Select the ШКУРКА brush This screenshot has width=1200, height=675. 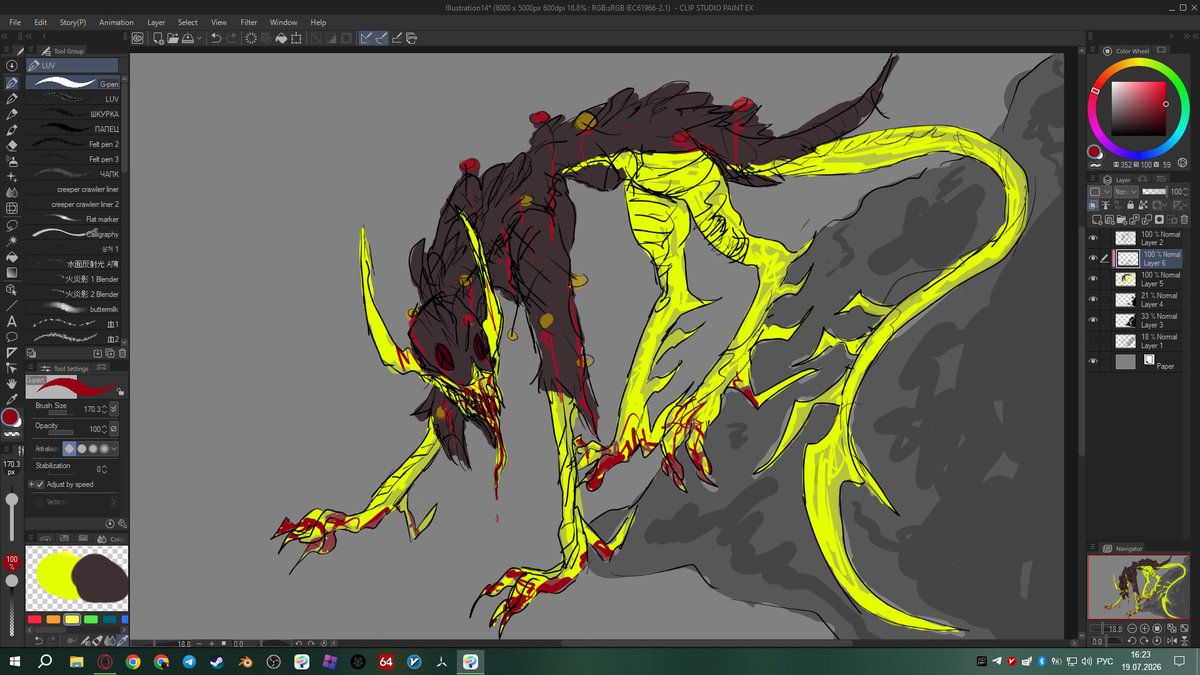73,114
